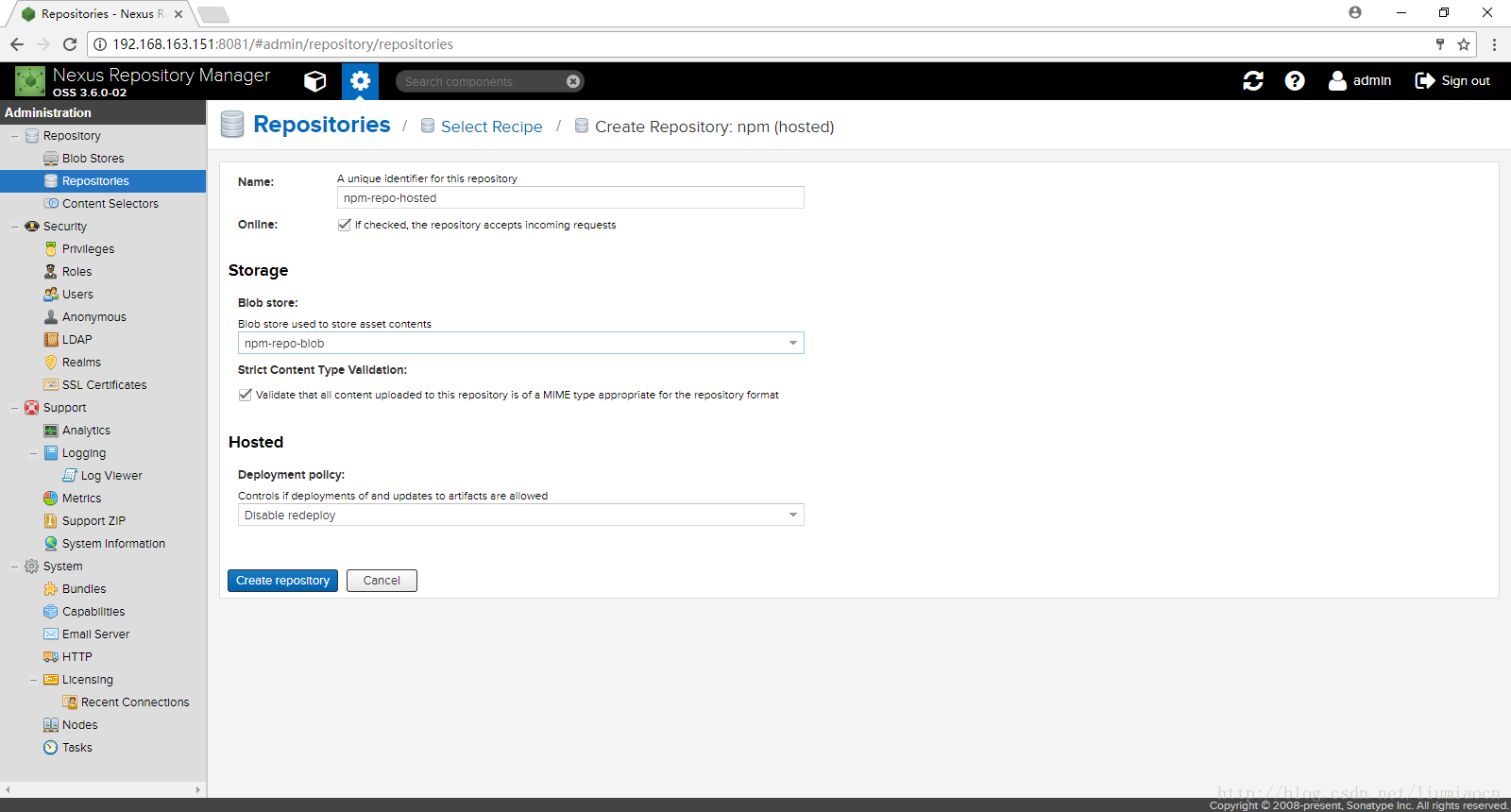The width and height of the screenshot is (1511, 812).
Task: Click the refresh icon in header
Action: pyautogui.click(x=1253, y=81)
